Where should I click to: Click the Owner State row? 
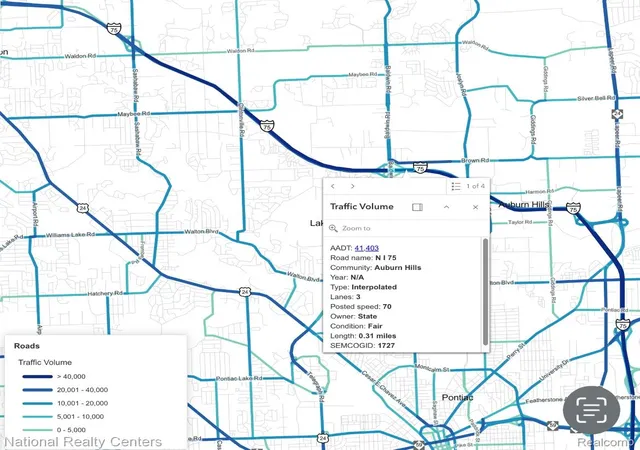point(353,316)
